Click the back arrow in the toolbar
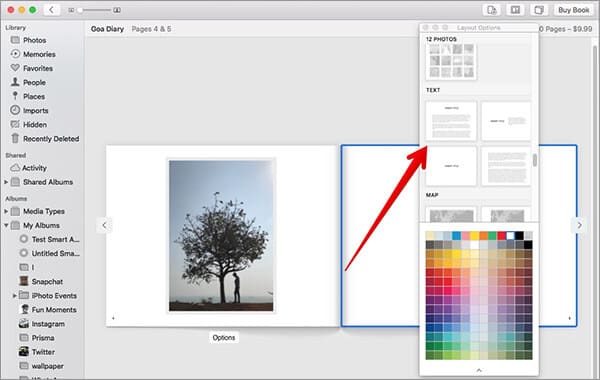 tap(51, 10)
